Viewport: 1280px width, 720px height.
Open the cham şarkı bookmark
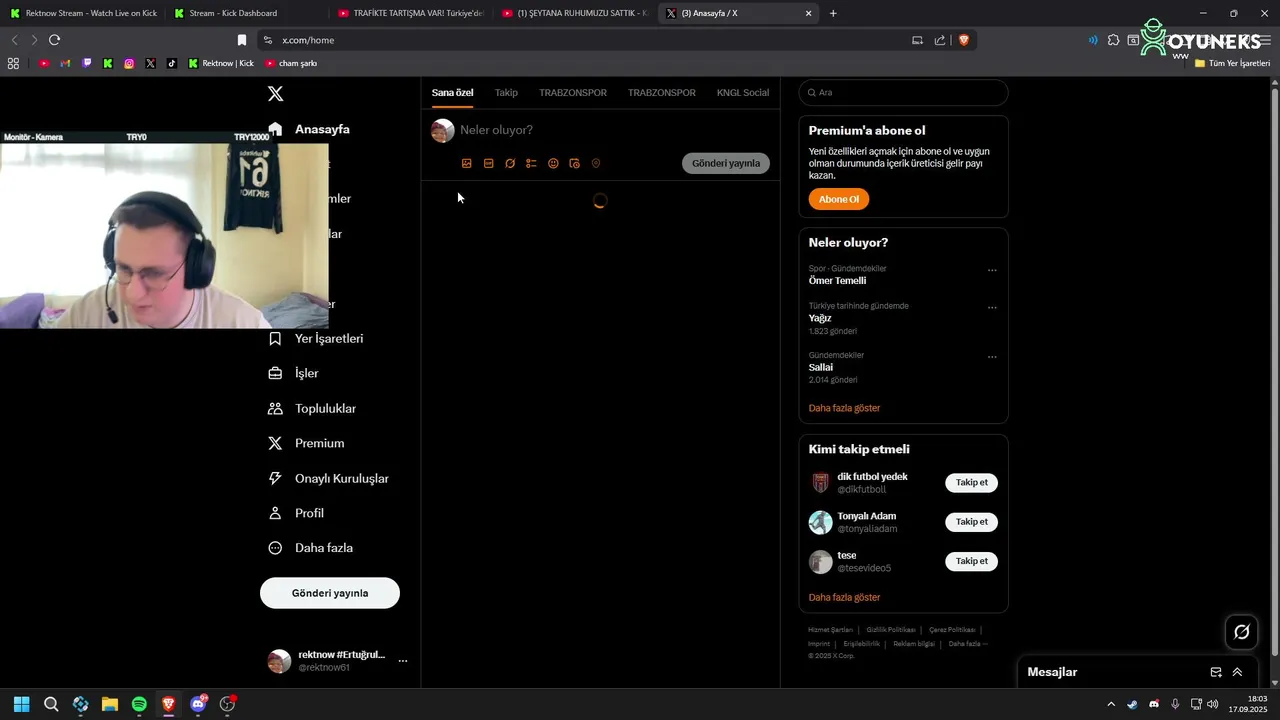pyautogui.click(x=291, y=63)
